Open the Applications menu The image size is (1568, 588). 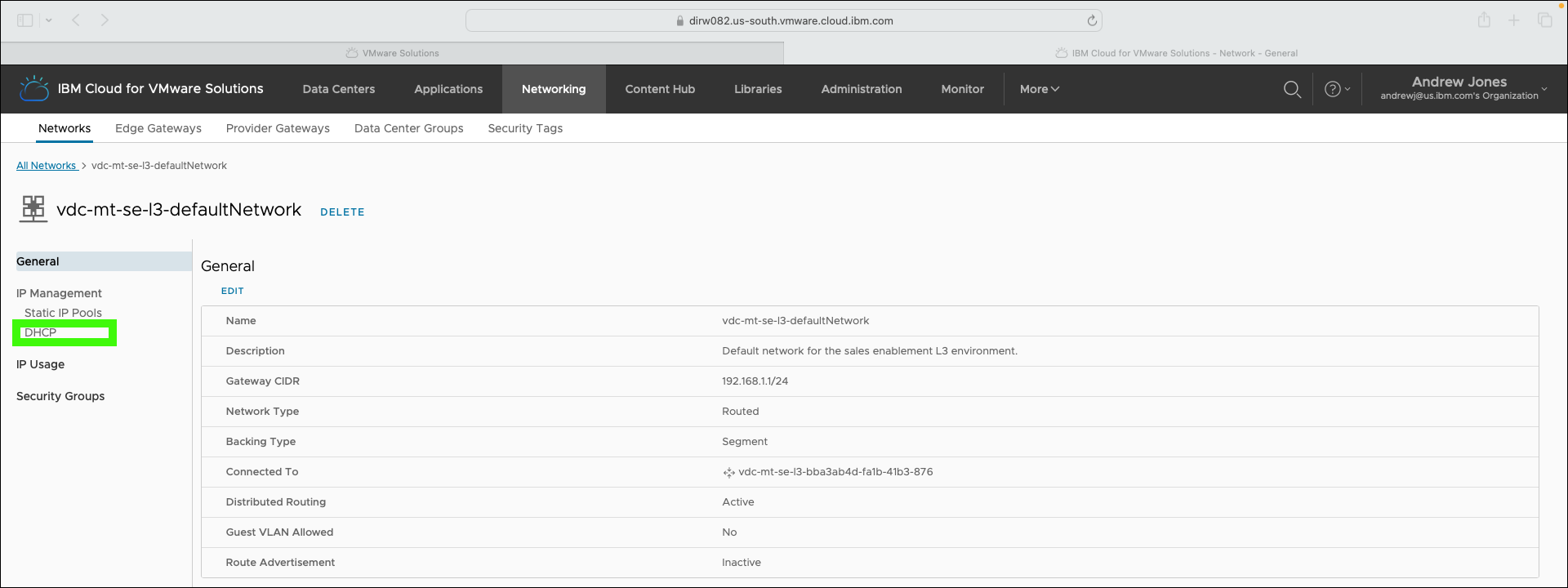pyautogui.click(x=448, y=89)
